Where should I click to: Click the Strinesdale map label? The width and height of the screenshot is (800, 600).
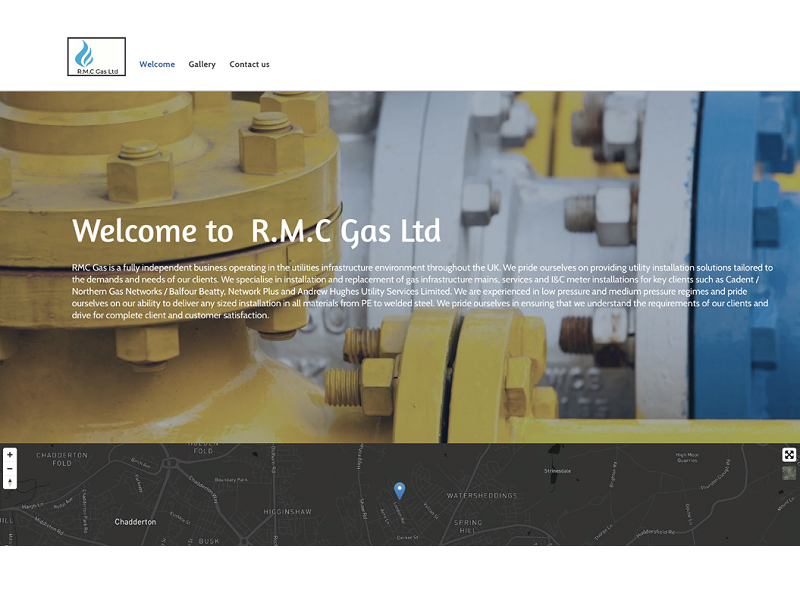557,471
